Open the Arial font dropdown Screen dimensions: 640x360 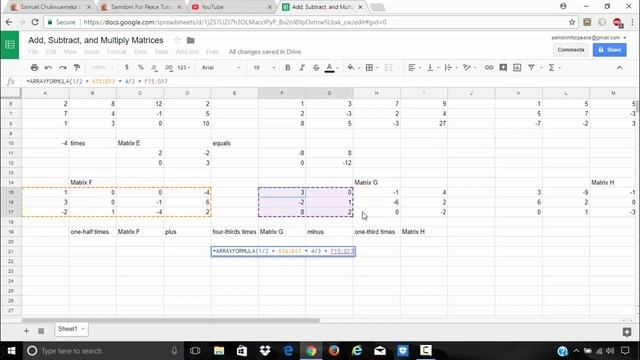click(221, 67)
